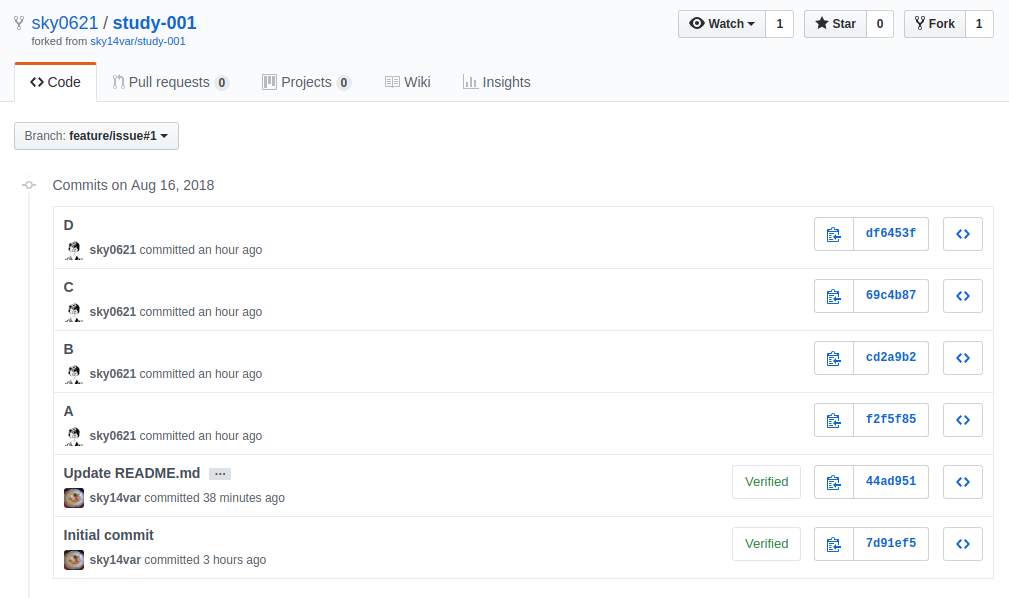
Task: Browse repository at commit C
Action: (963, 296)
